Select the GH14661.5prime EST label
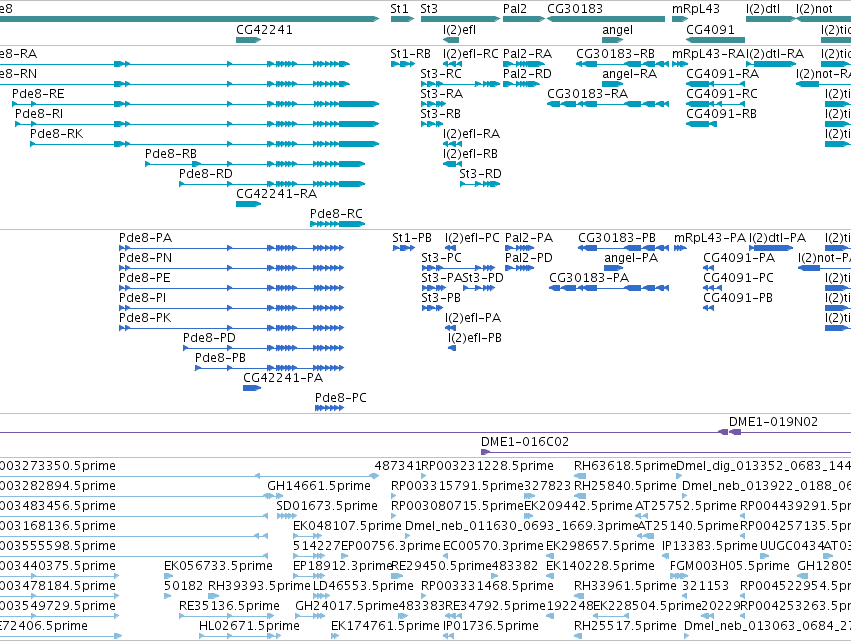The width and height of the screenshot is (851, 641). 319,486
